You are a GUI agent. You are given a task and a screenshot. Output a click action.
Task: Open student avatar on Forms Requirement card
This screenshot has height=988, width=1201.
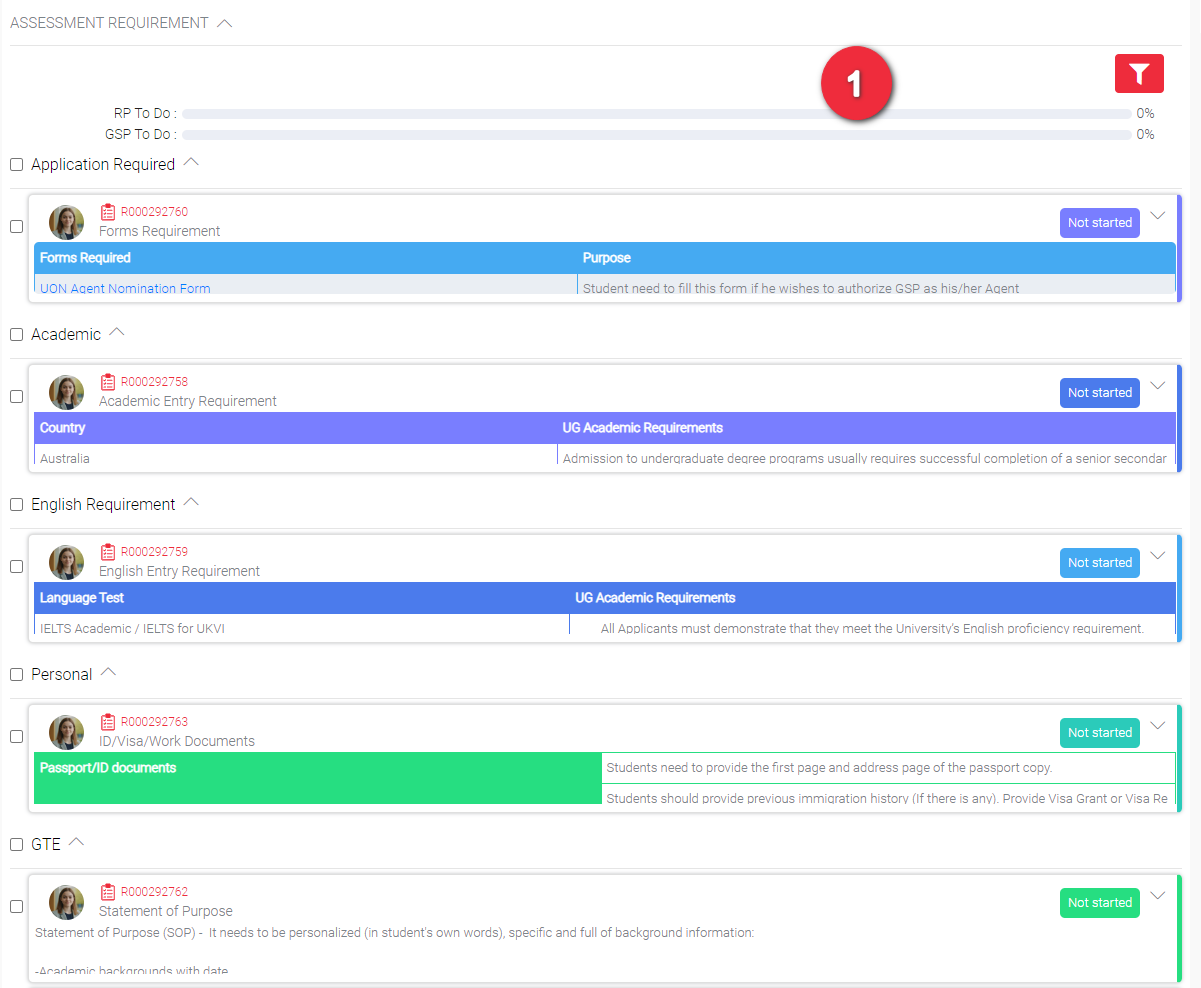click(x=67, y=223)
